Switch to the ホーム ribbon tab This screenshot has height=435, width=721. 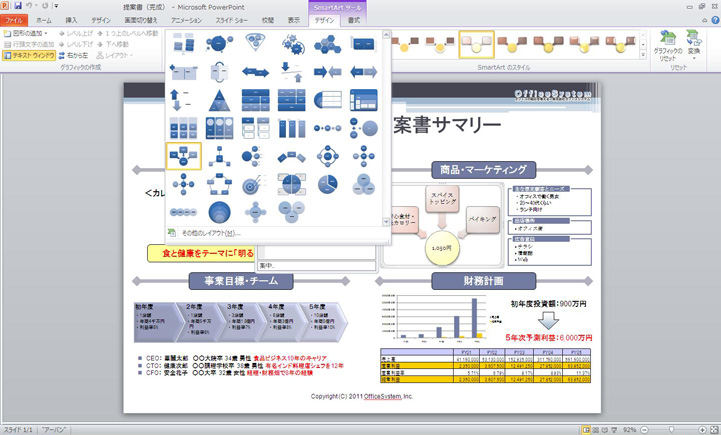tap(44, 20)
